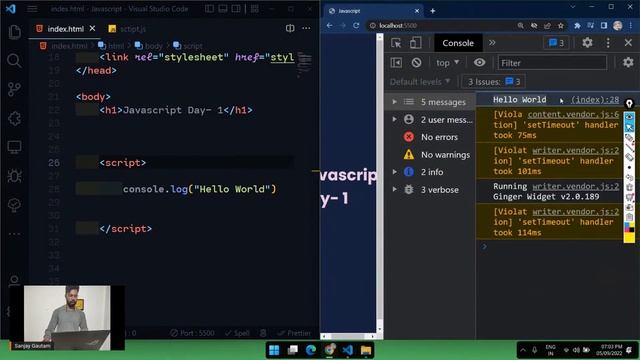Open the Chrome zoom magnifier in address bar

pyautogui.click(x=520, y=26)
